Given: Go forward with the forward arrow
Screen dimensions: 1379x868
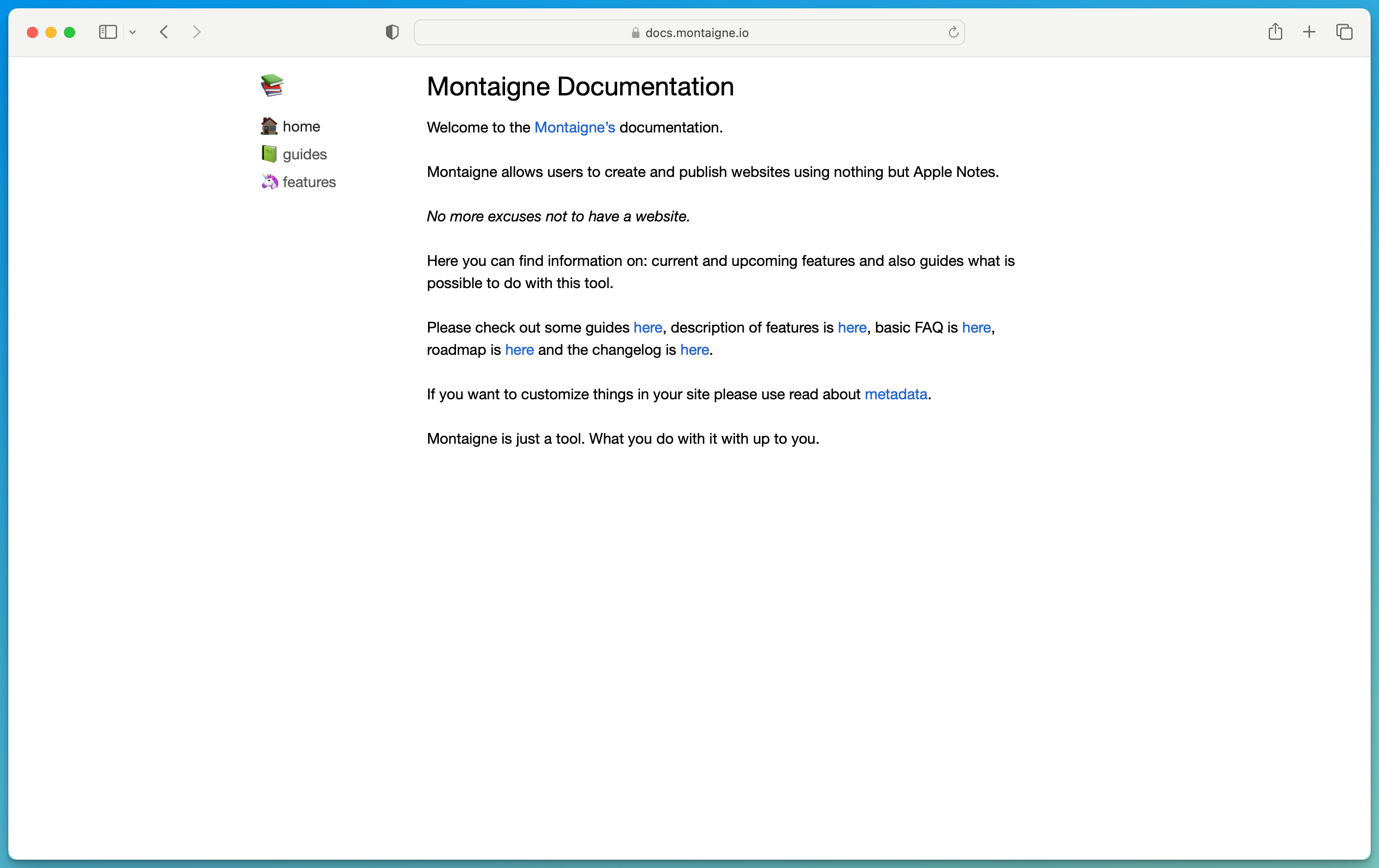Looking at the screenshot, I should [x=196, y=32].
